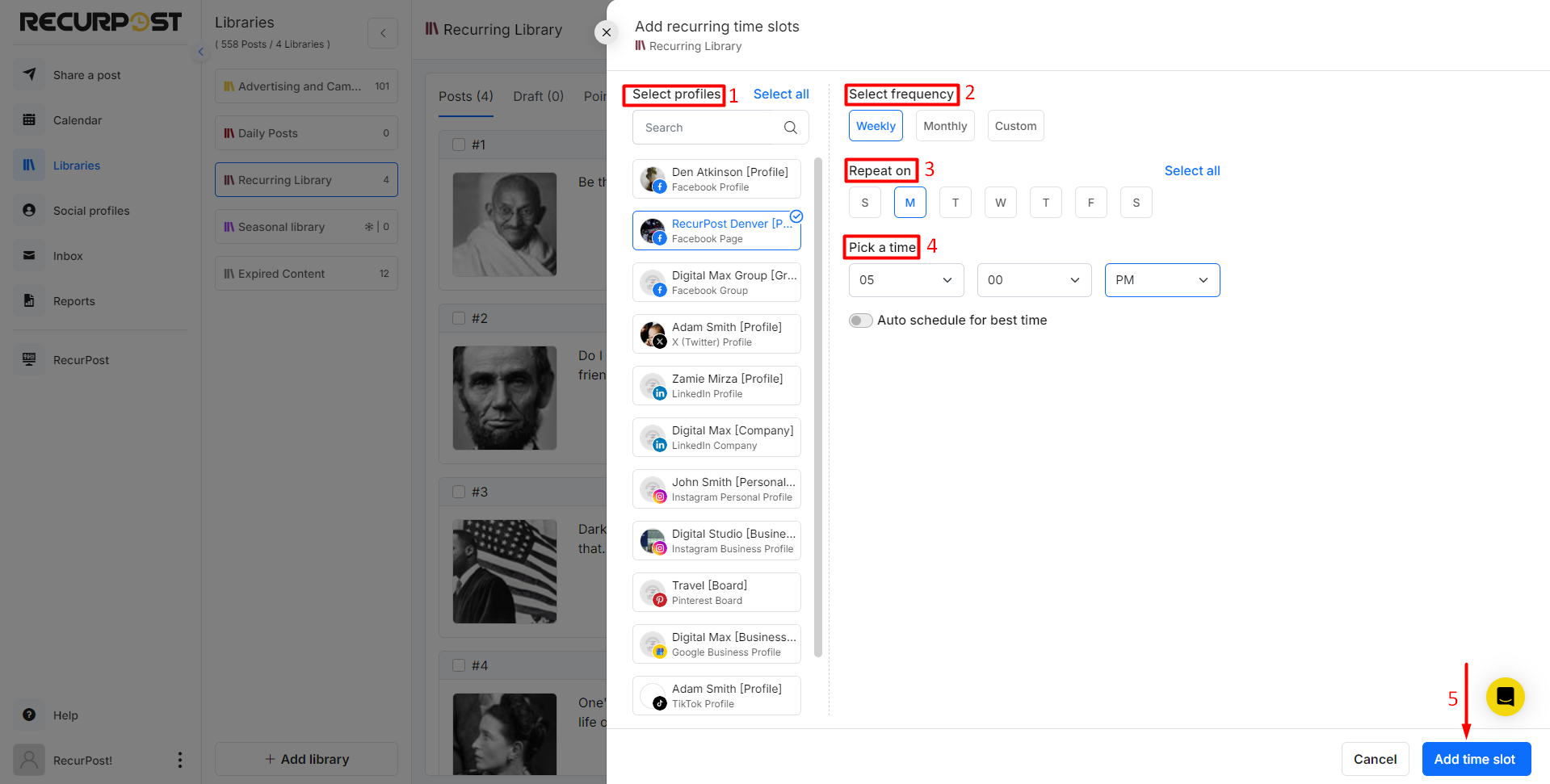The image size is (1550, 784).
Task: Open Daily Posts library
Action: pos(306,133)
